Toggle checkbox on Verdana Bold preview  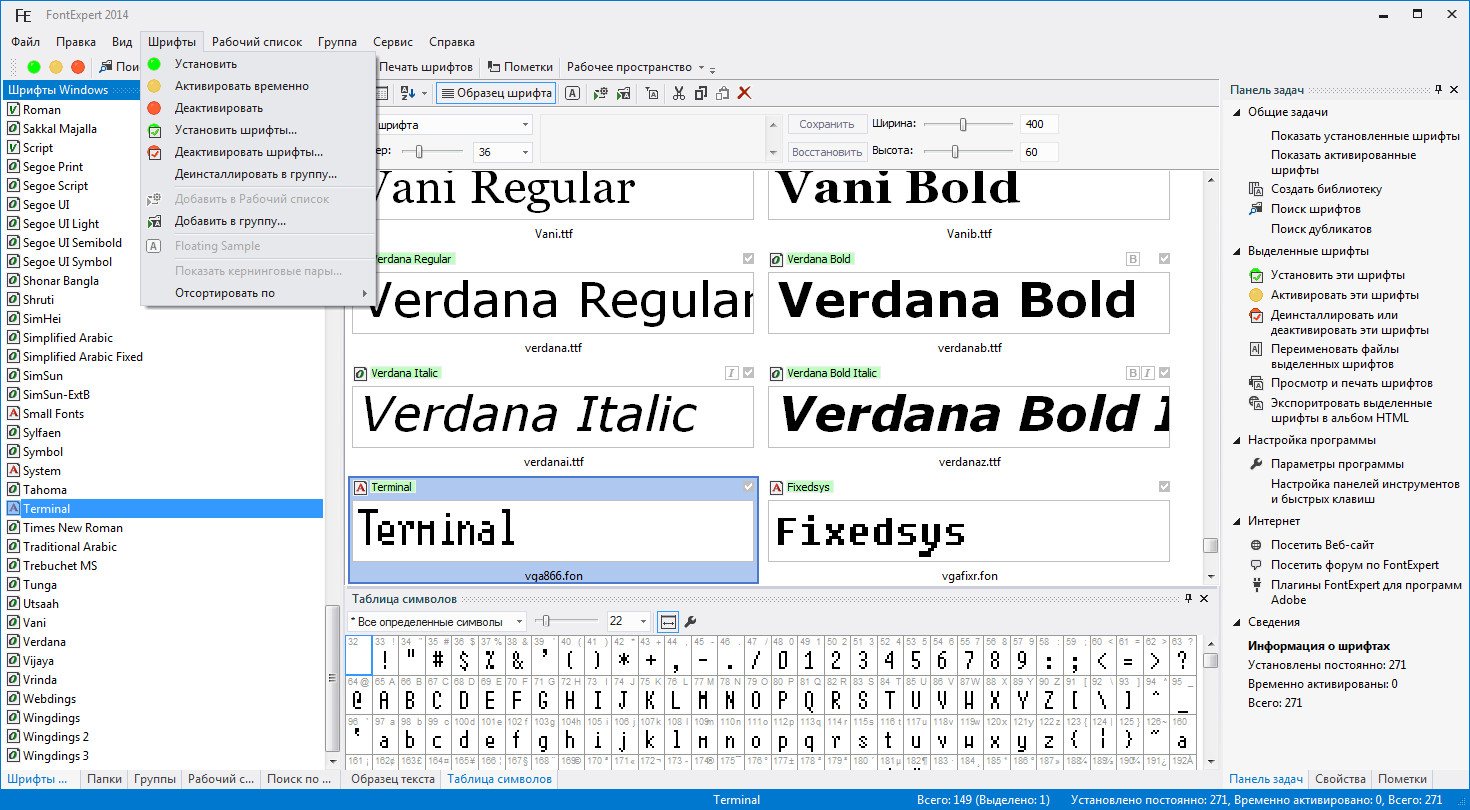[1163, 259]
